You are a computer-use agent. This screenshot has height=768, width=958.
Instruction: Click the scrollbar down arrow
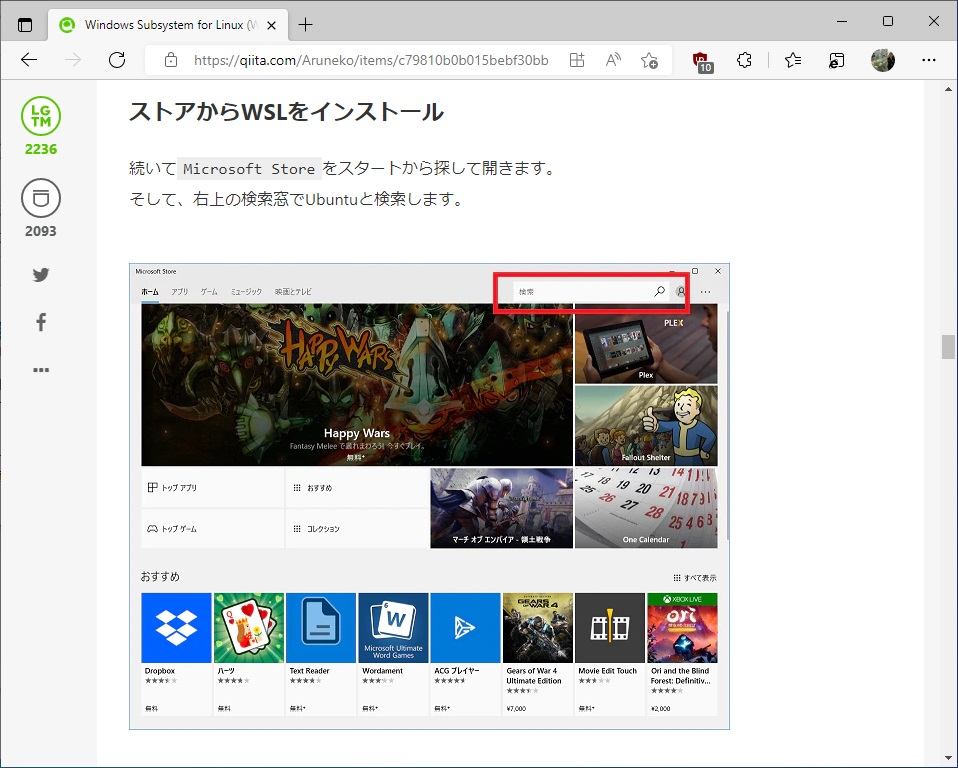[948, 759]
